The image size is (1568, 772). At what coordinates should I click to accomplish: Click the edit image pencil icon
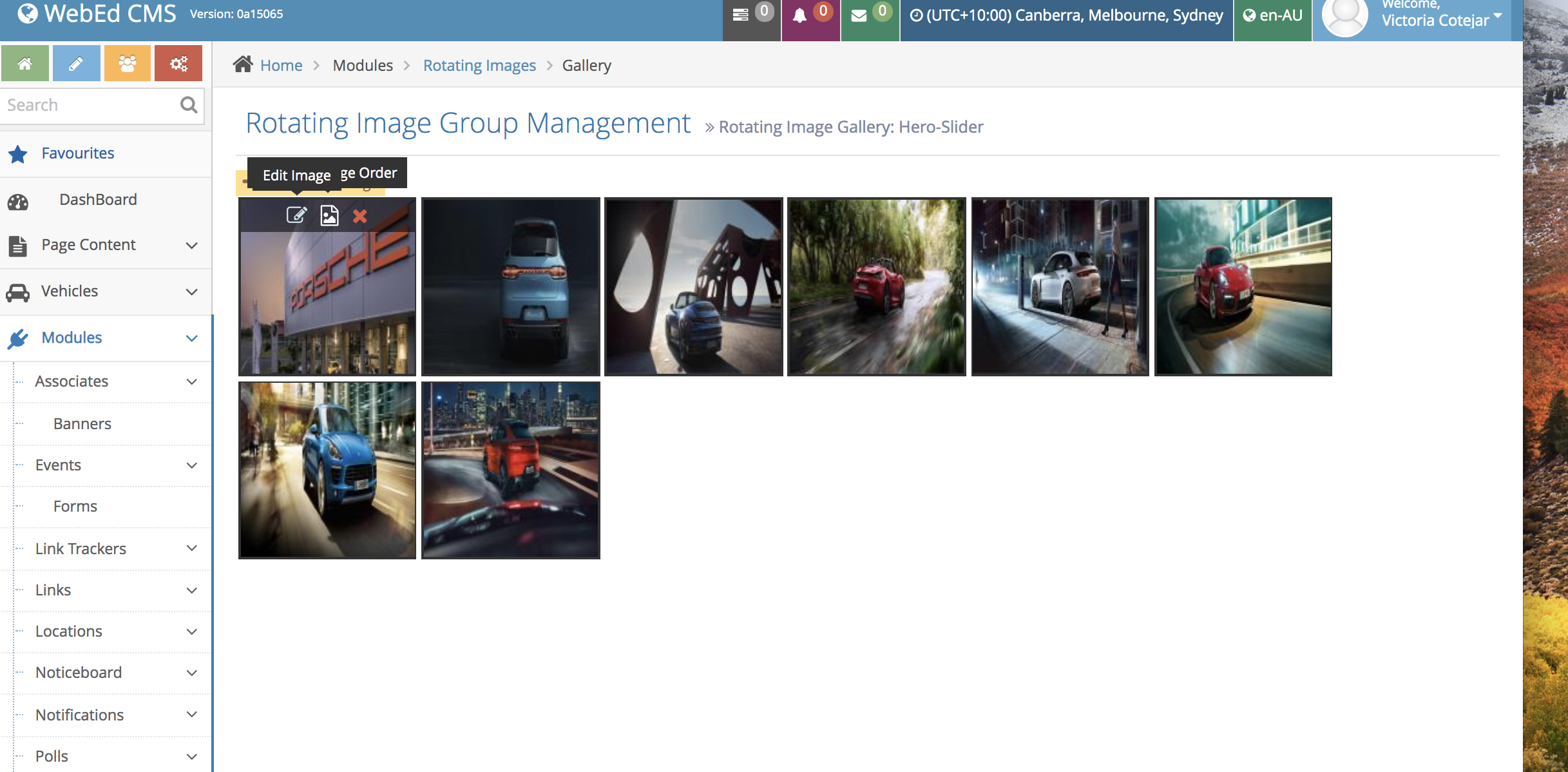point(296,215)
